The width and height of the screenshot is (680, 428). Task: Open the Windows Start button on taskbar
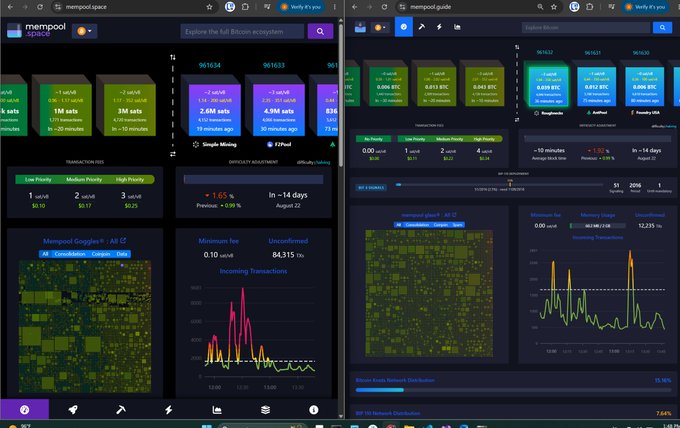coord(207,426)
